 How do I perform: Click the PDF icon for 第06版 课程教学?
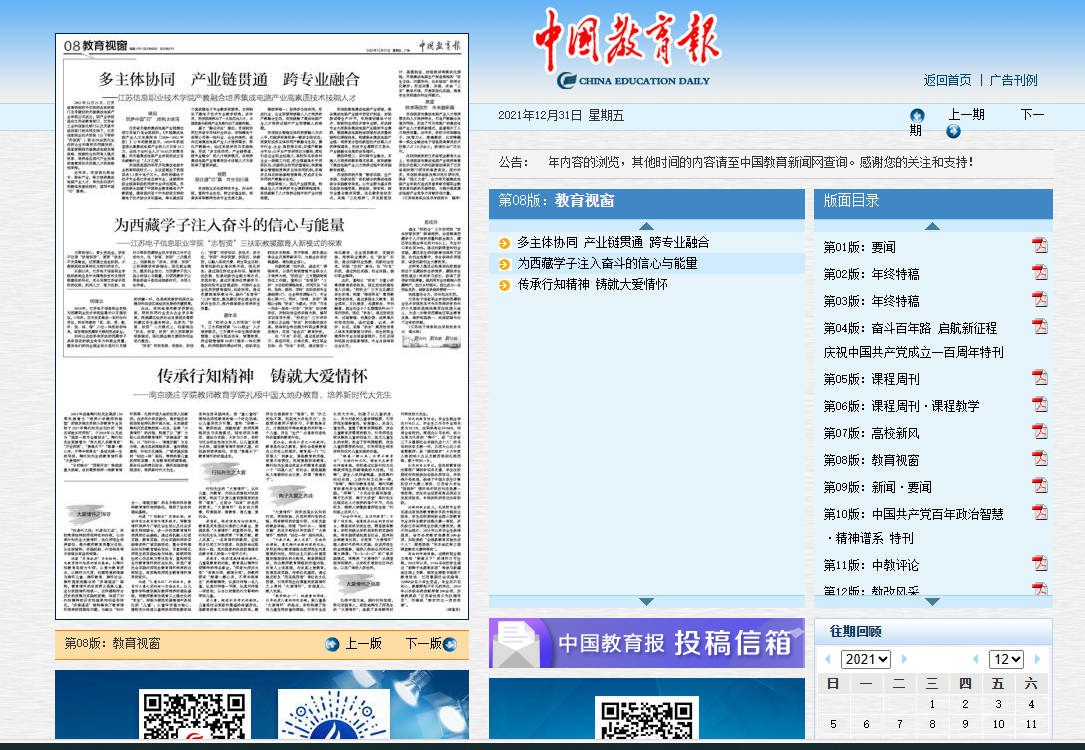coord(1039,405)
